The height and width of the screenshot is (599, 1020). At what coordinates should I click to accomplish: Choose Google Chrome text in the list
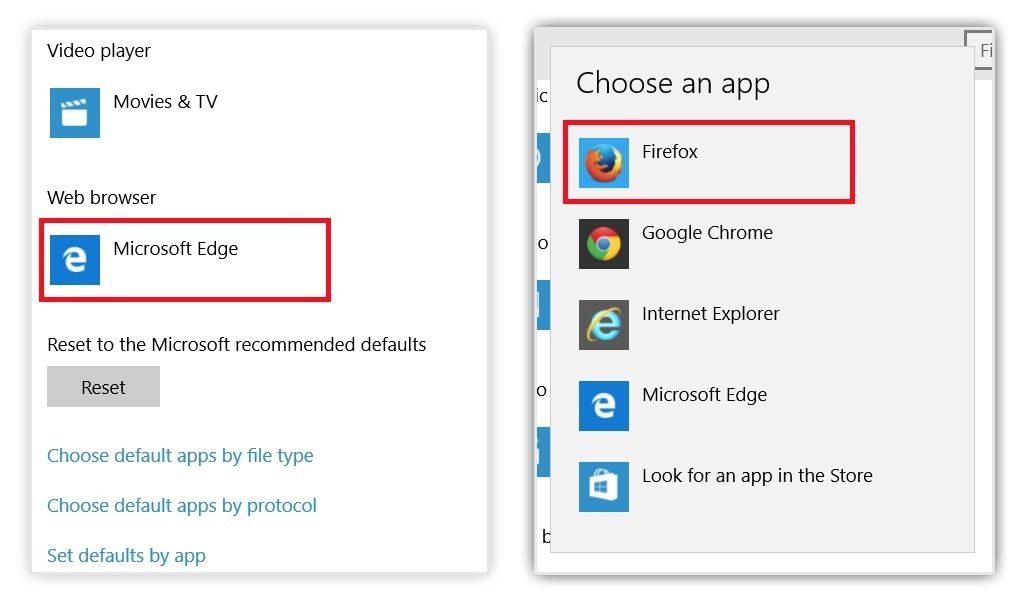coord(707,233)
